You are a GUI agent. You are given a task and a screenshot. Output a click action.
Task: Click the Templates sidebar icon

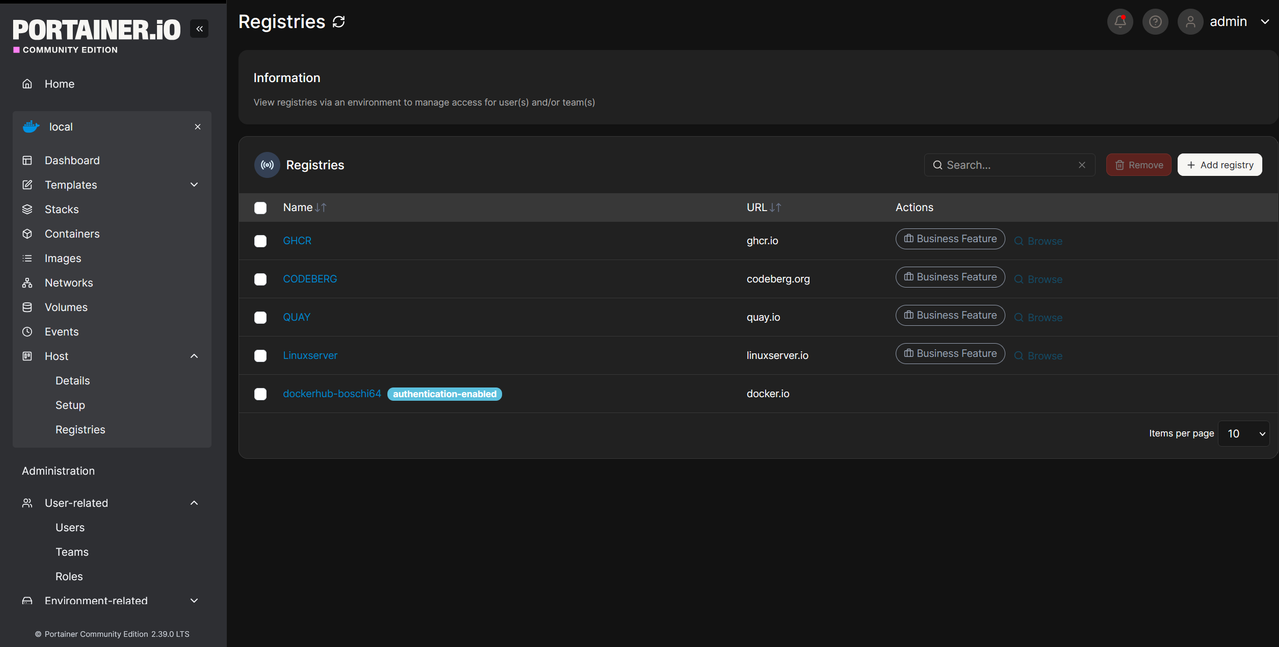(27, 185)
